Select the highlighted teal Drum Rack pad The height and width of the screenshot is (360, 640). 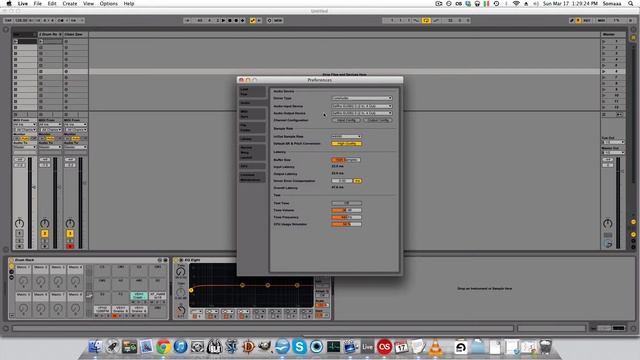coord(139,296)
